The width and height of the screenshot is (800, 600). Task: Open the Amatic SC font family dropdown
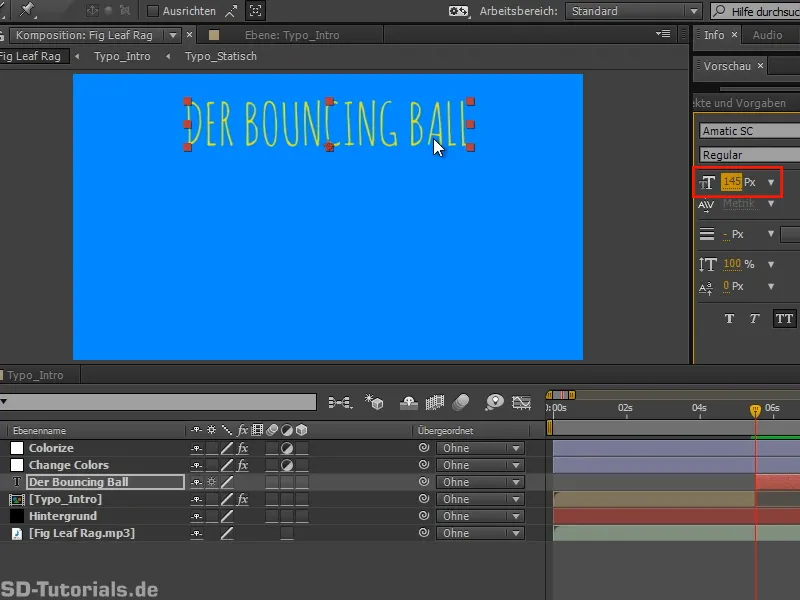tap(749, 131)
